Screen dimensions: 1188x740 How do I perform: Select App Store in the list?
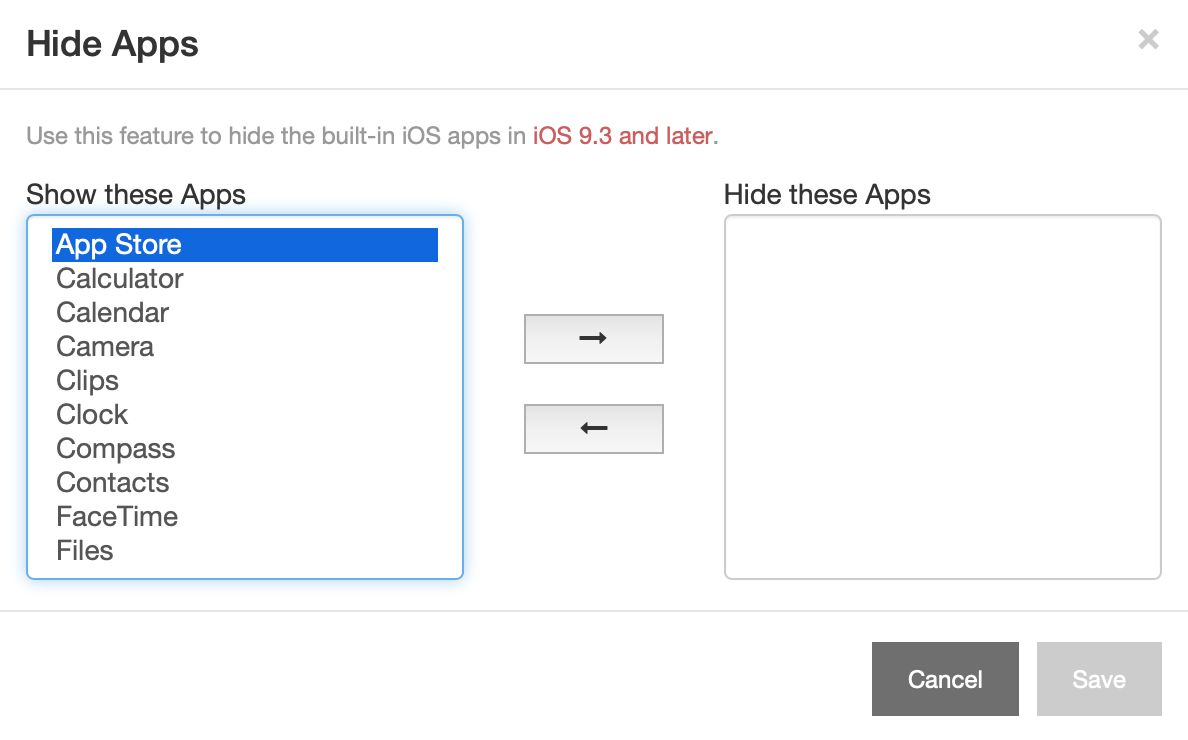[245, 245]
